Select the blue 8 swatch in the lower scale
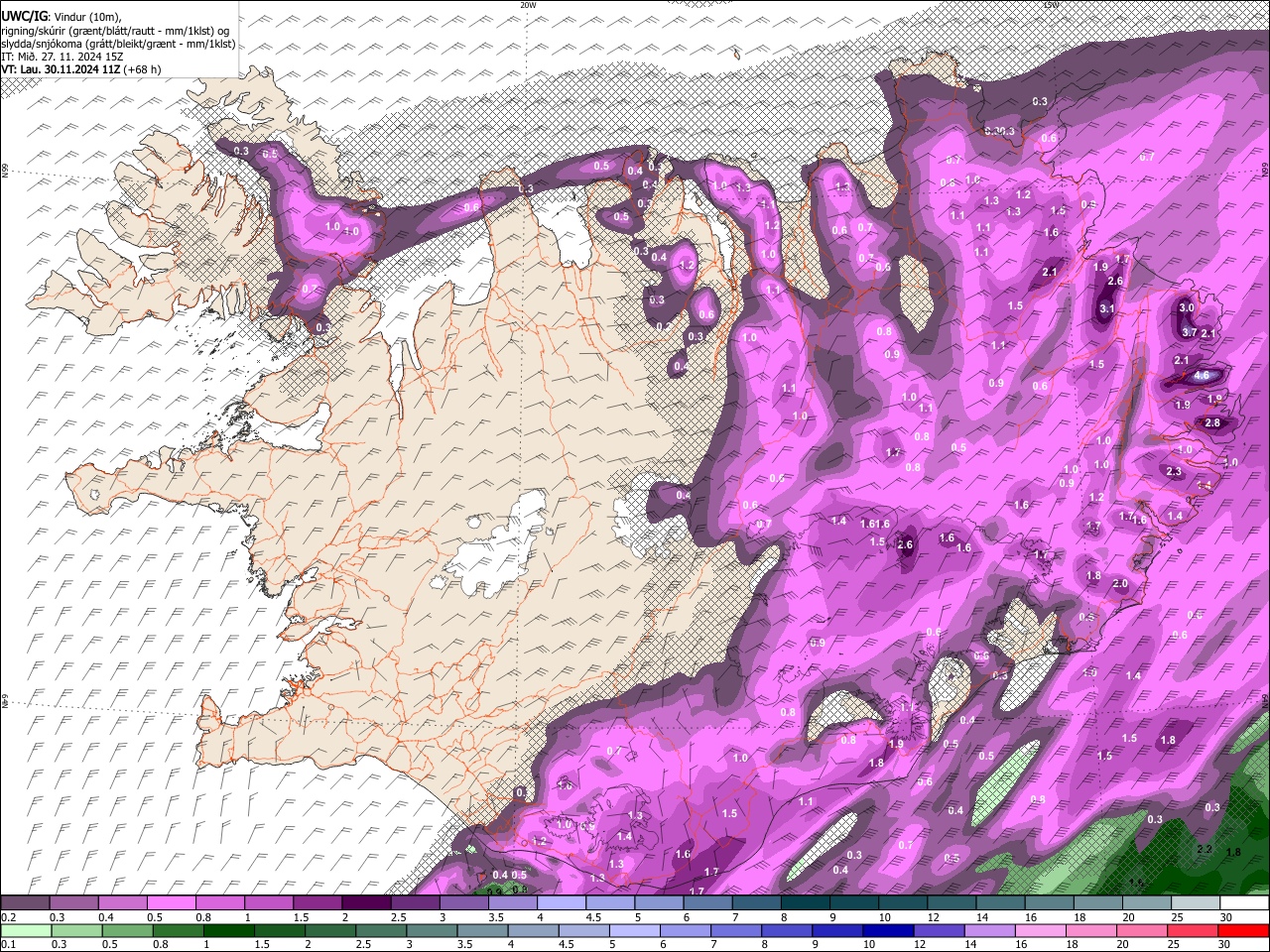Image resolution: width=1270 pixels, height=952 pixels. coord(788,931)
